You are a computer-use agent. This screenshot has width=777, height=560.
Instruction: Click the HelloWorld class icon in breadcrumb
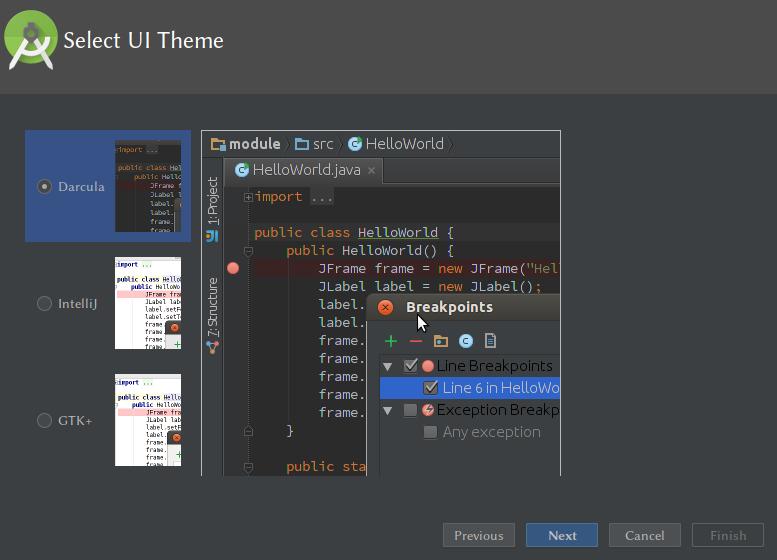click(x=355, y=144)
